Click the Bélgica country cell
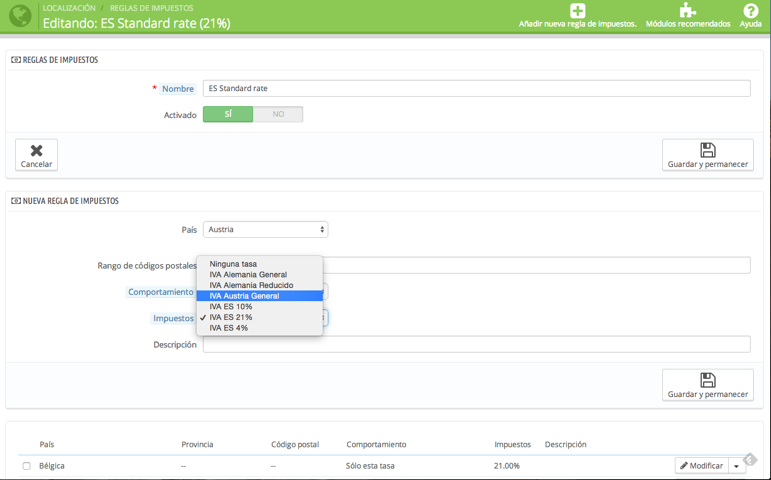The width and height of the screenshot is (771, 480). pyautogui.click(x=52, y=466)
